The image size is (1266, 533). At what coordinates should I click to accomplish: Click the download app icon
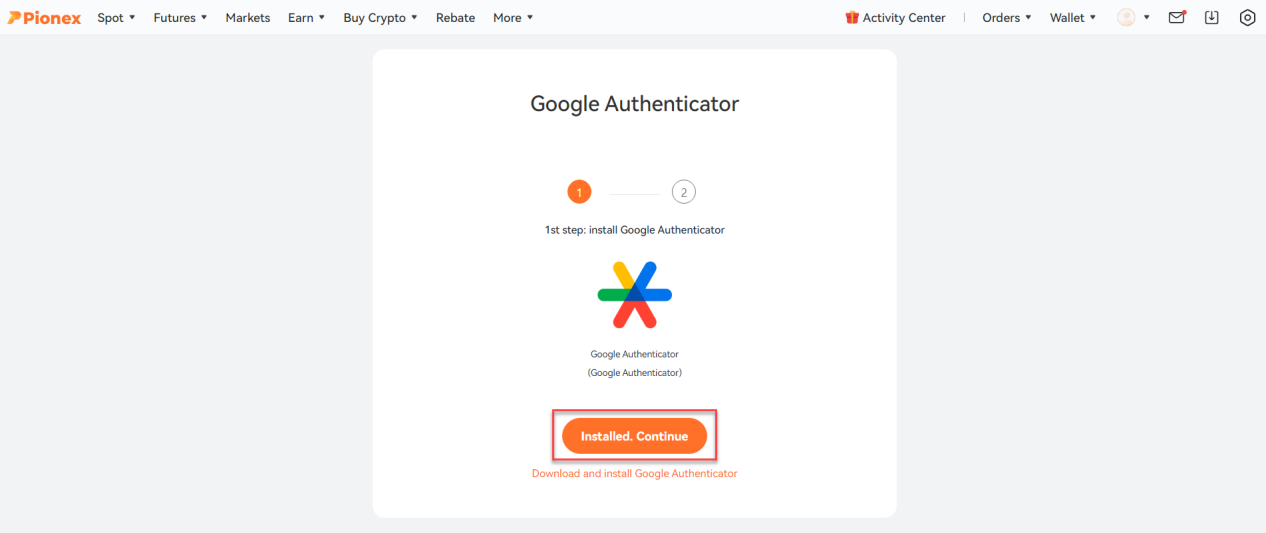(x=1212, y=17)
